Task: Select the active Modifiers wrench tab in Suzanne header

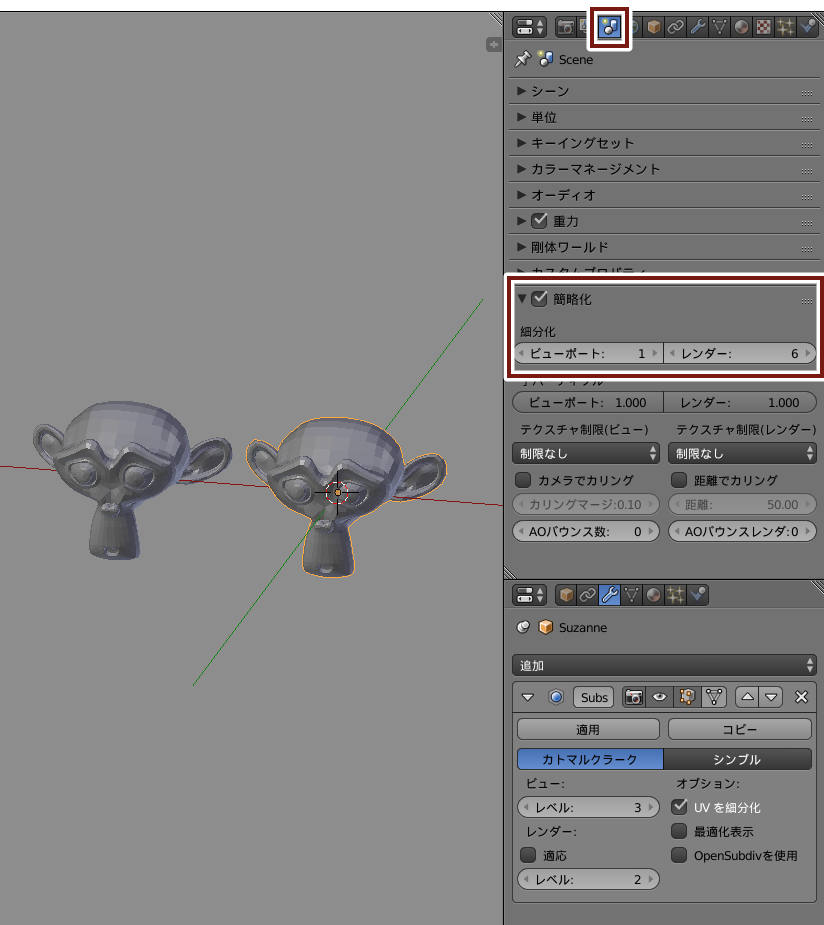Action: [610, 595]
